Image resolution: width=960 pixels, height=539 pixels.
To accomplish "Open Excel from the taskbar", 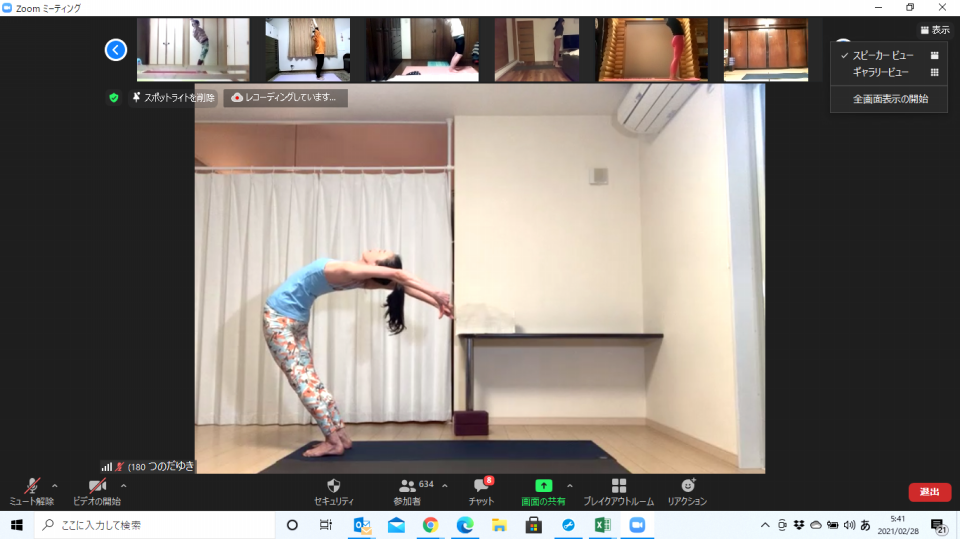I will click(x=602, y=525).
